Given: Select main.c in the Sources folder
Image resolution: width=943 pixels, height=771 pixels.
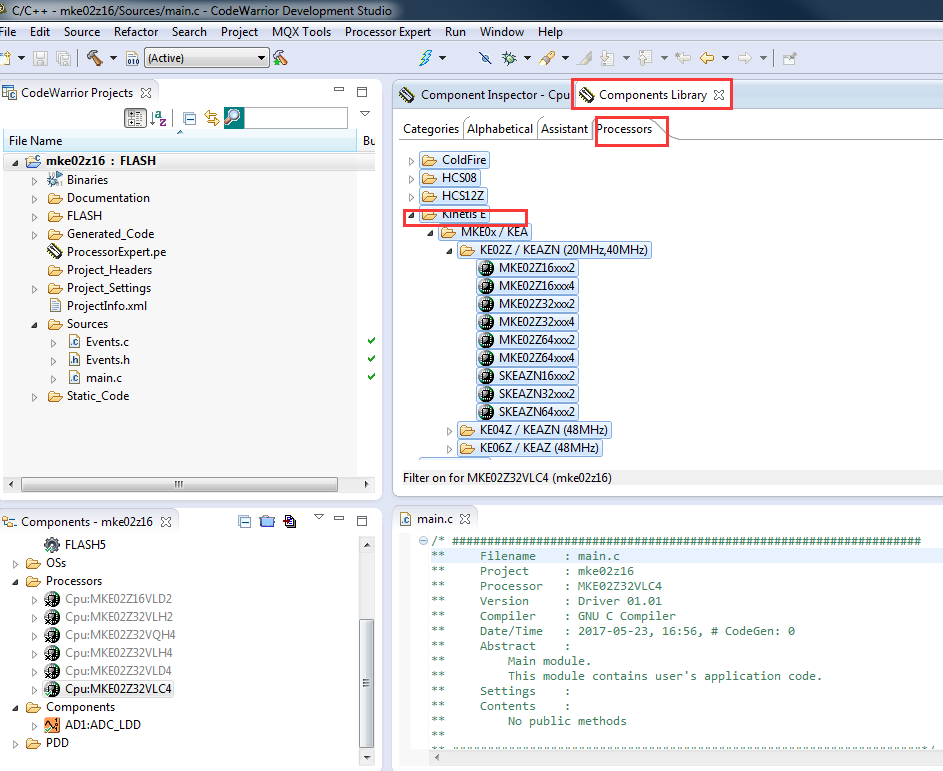Looking at the screenshot, I should point(103,378).
